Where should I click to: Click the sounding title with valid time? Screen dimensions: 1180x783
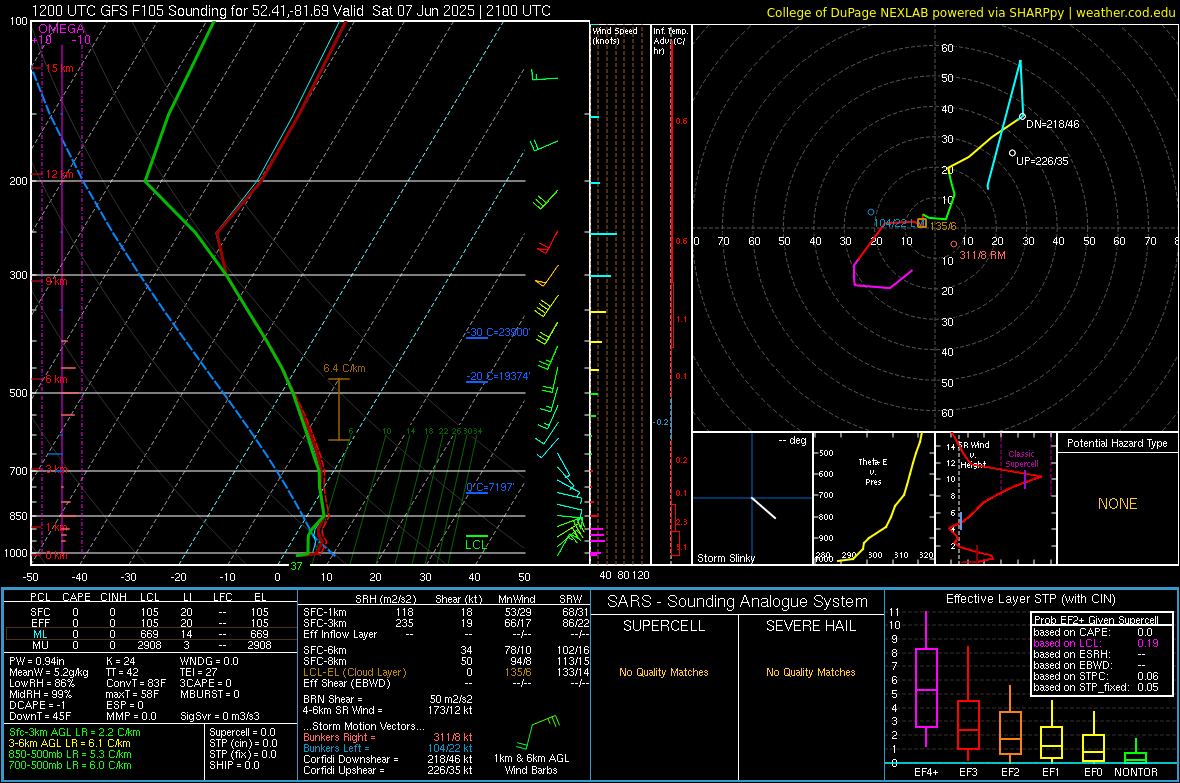tap(290, 11)
